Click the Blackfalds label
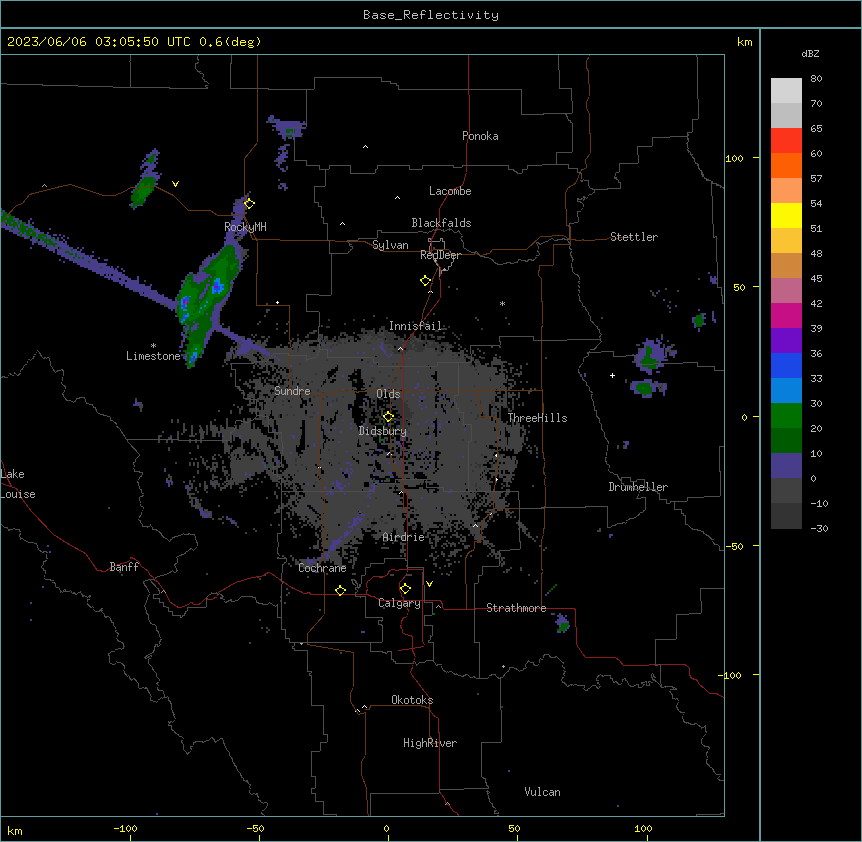The width and height of the screenshot is (862, 842). pos(441,223)
